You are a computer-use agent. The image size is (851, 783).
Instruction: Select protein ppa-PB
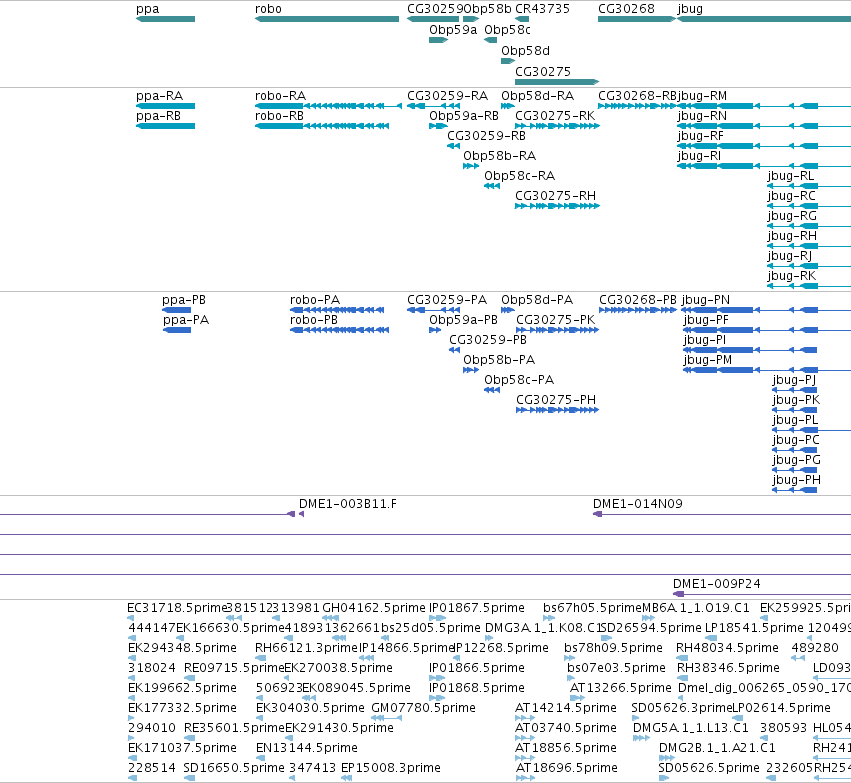coord(176,310)
